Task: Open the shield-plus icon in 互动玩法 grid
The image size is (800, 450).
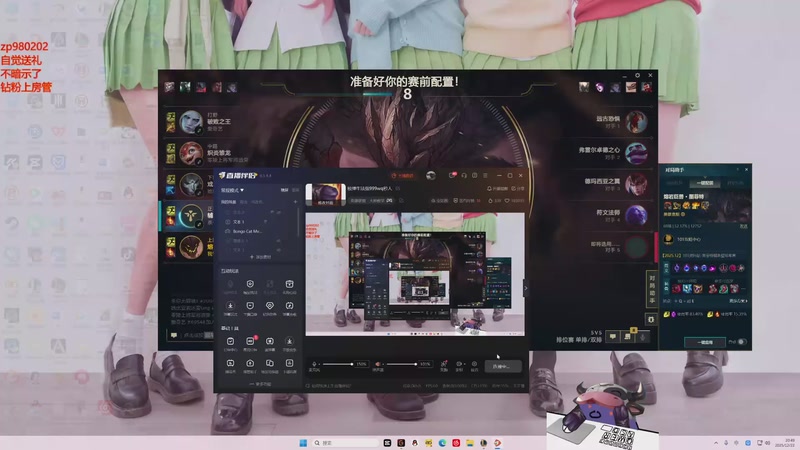Action: (250, 284)
